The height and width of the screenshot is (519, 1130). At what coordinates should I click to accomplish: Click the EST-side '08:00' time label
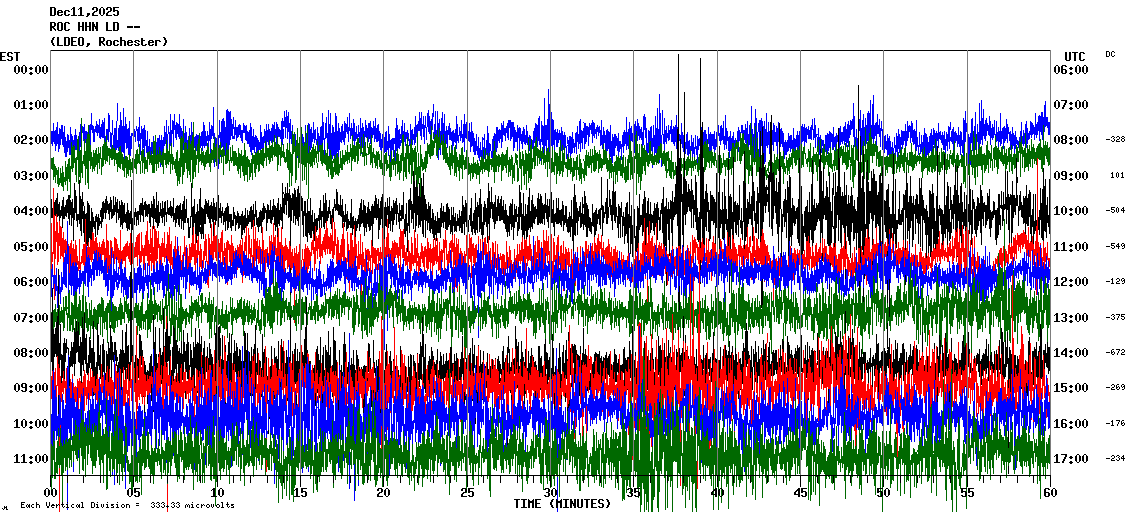(x=31, y=352)
